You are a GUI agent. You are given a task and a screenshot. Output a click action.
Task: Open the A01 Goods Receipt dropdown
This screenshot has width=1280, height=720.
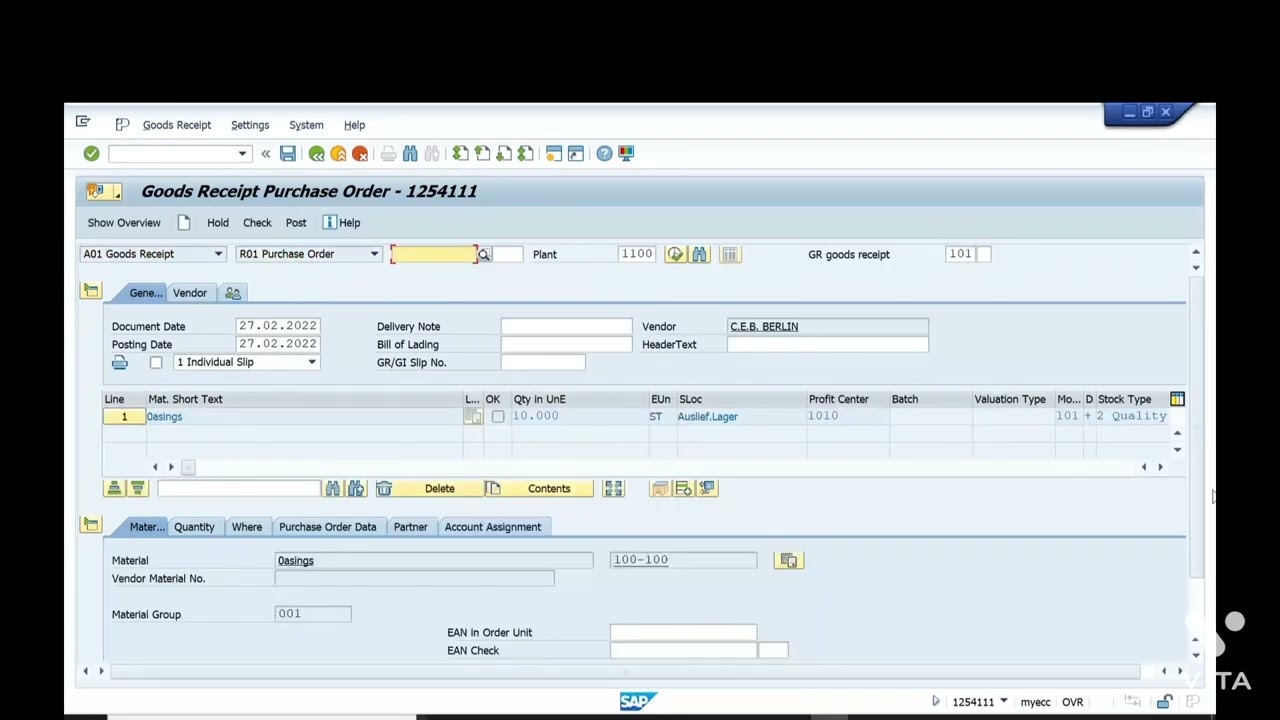pyautogui.click(x=218, y=254)
